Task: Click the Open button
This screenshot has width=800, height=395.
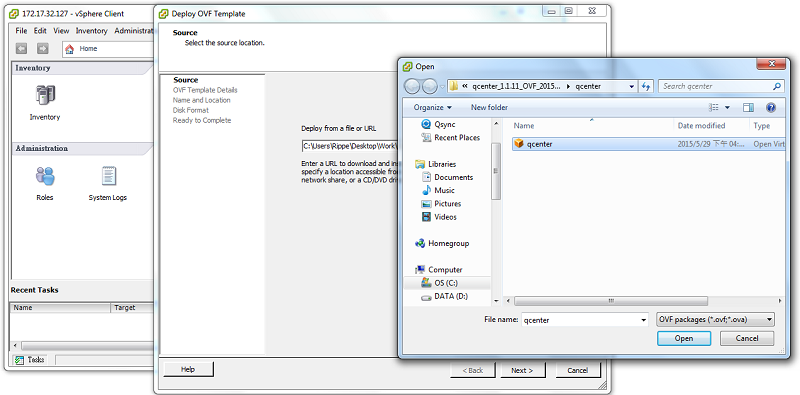Action: (x=684, y=338)
